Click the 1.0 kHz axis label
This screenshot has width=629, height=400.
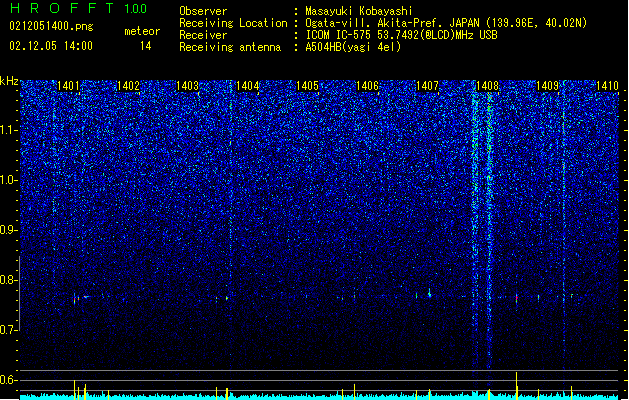(x=9, y=180)
